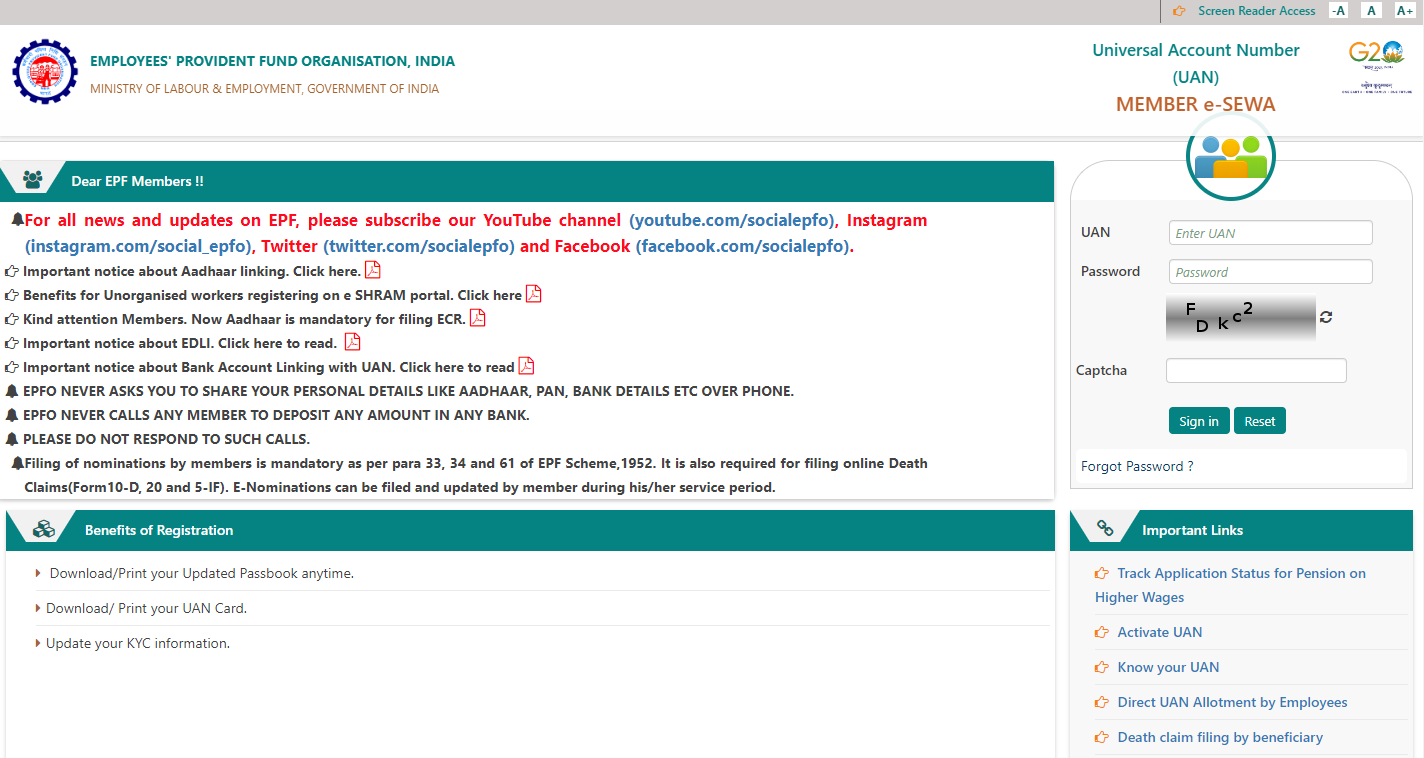The image size is (1424, 758).
Task: Open the e SHRAM portal PDF icon
Action: coord(533,294)
